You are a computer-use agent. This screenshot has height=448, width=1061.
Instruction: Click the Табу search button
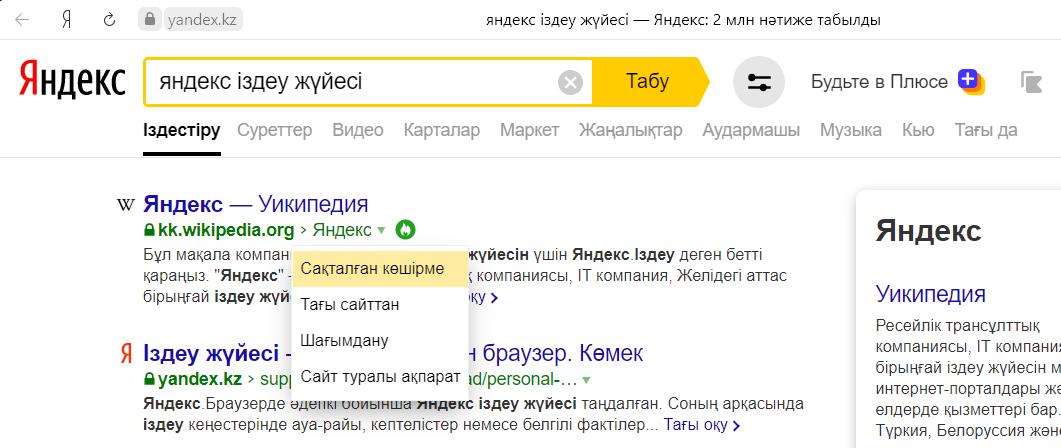coord(648,82)
